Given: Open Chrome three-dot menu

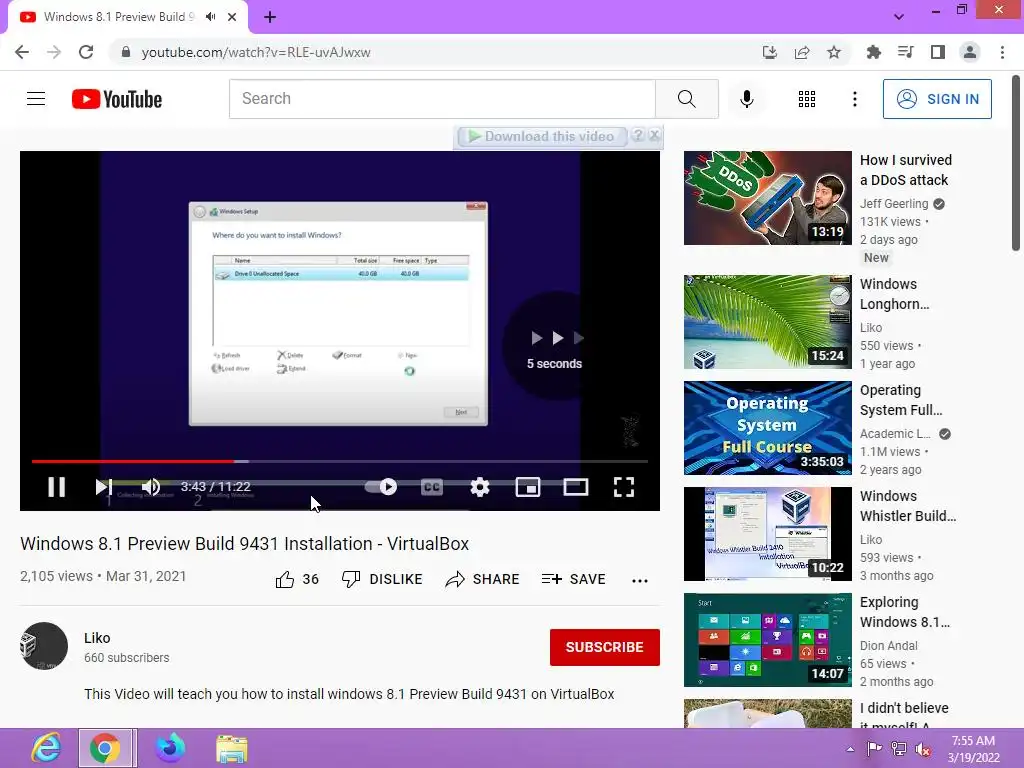Looking at the screenshot, I should click(1002, 52).
